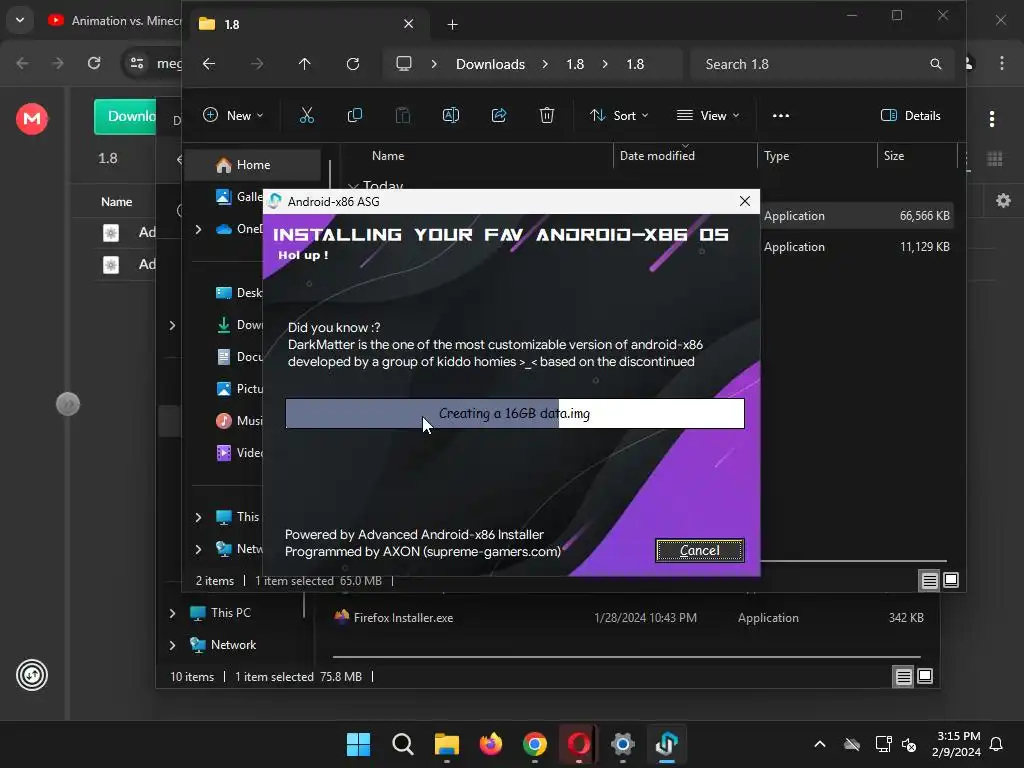Open Opera from the taskbar
The height and width of the screenshot is (768, 1024).
pyautogui.click(x=579, y=744)
